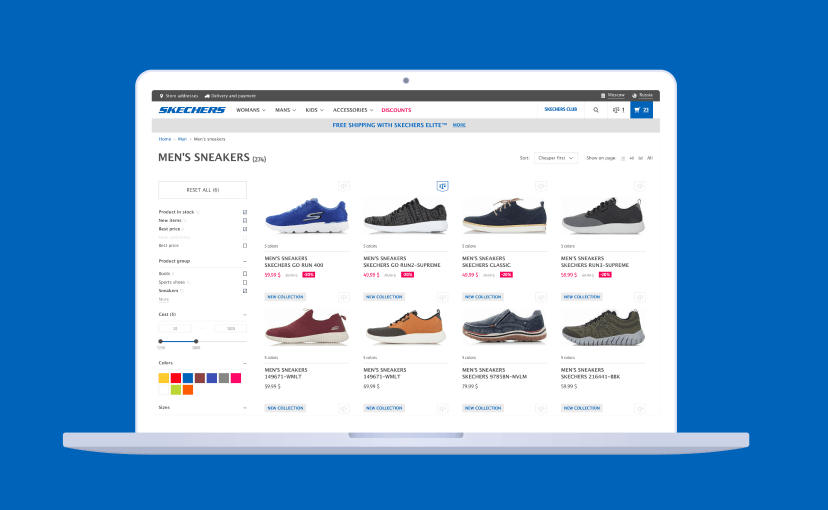The height and width of the screenshot is (510, 828).
Task: Check the unchecked Best price filter
Action: tap(245, 245)
